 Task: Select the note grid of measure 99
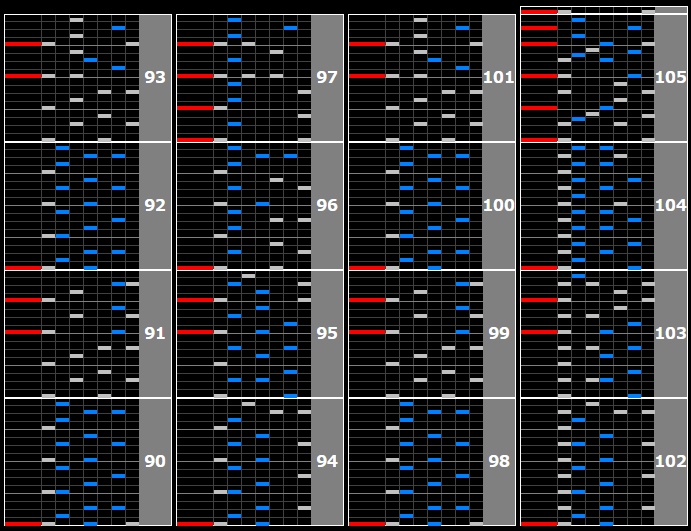[416, 334]
